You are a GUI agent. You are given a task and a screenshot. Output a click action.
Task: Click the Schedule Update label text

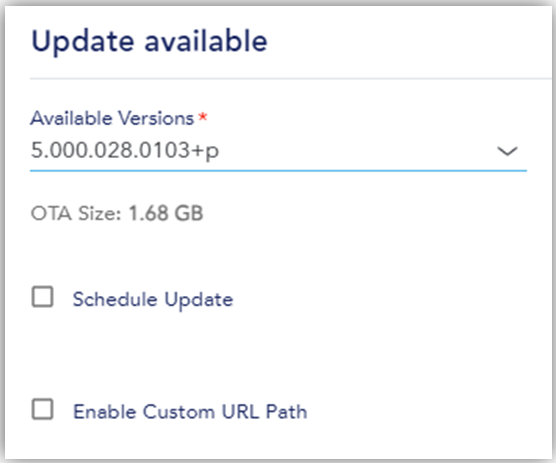tap(153, 300)
